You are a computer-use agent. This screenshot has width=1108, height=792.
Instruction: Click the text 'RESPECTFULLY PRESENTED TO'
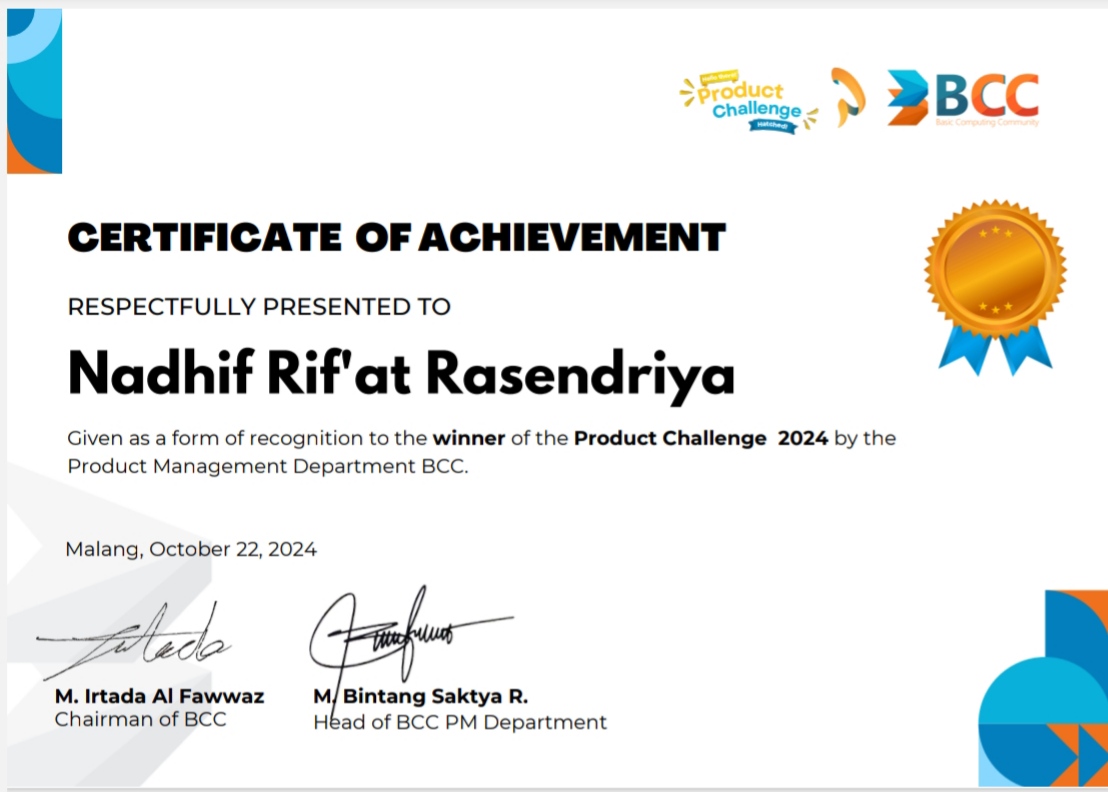coord(259,307)
